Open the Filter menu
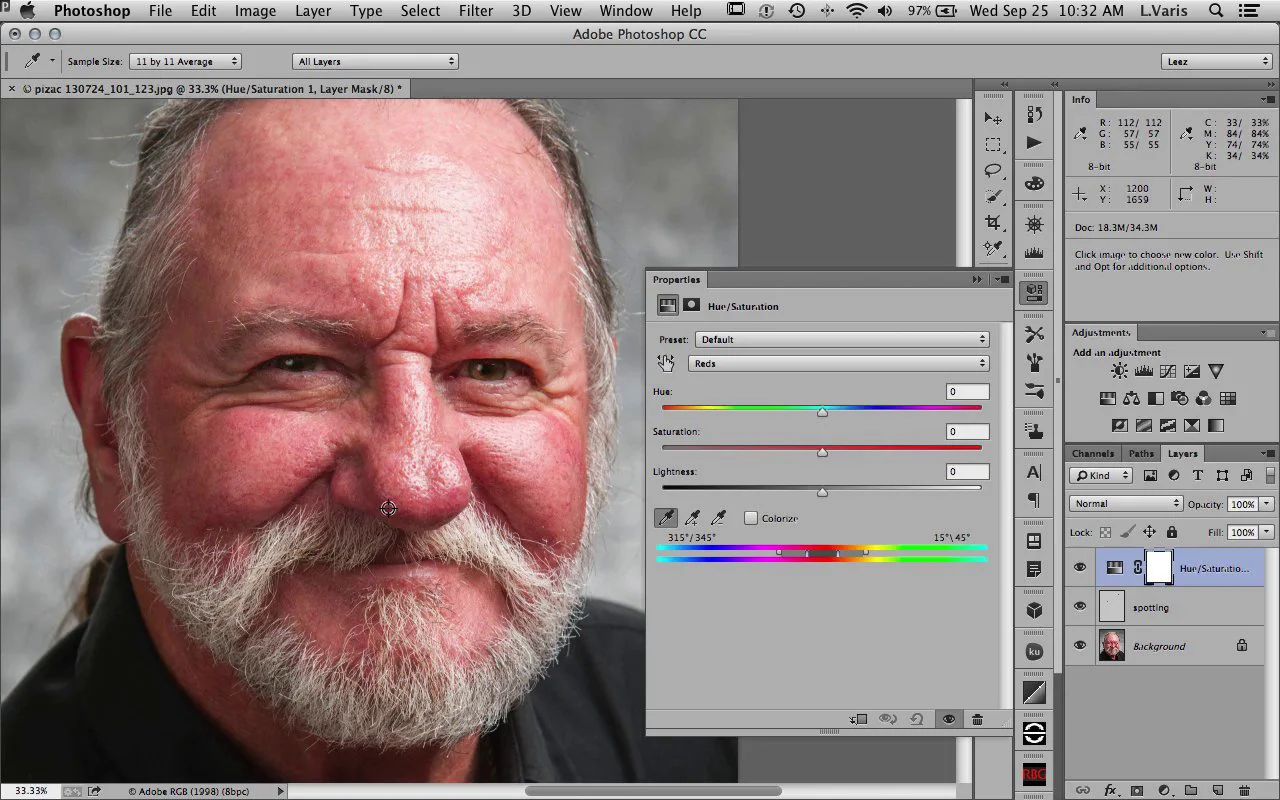1280x800 pixels. (476, 11)
